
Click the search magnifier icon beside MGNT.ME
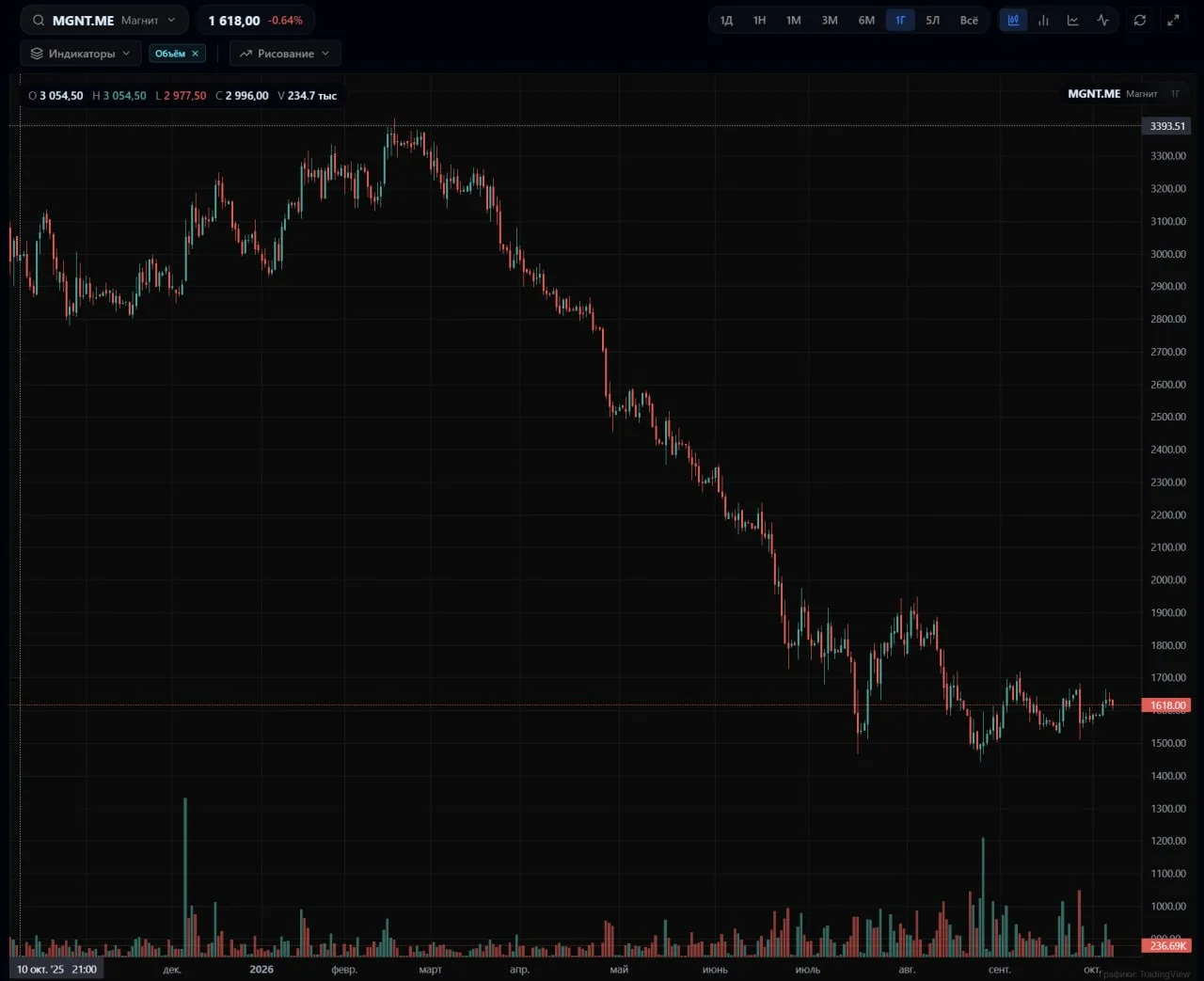[38, 20]
